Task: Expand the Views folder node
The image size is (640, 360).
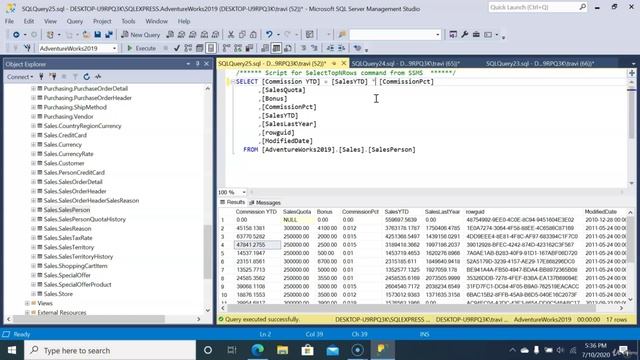Action: click(x=27, y=303)
